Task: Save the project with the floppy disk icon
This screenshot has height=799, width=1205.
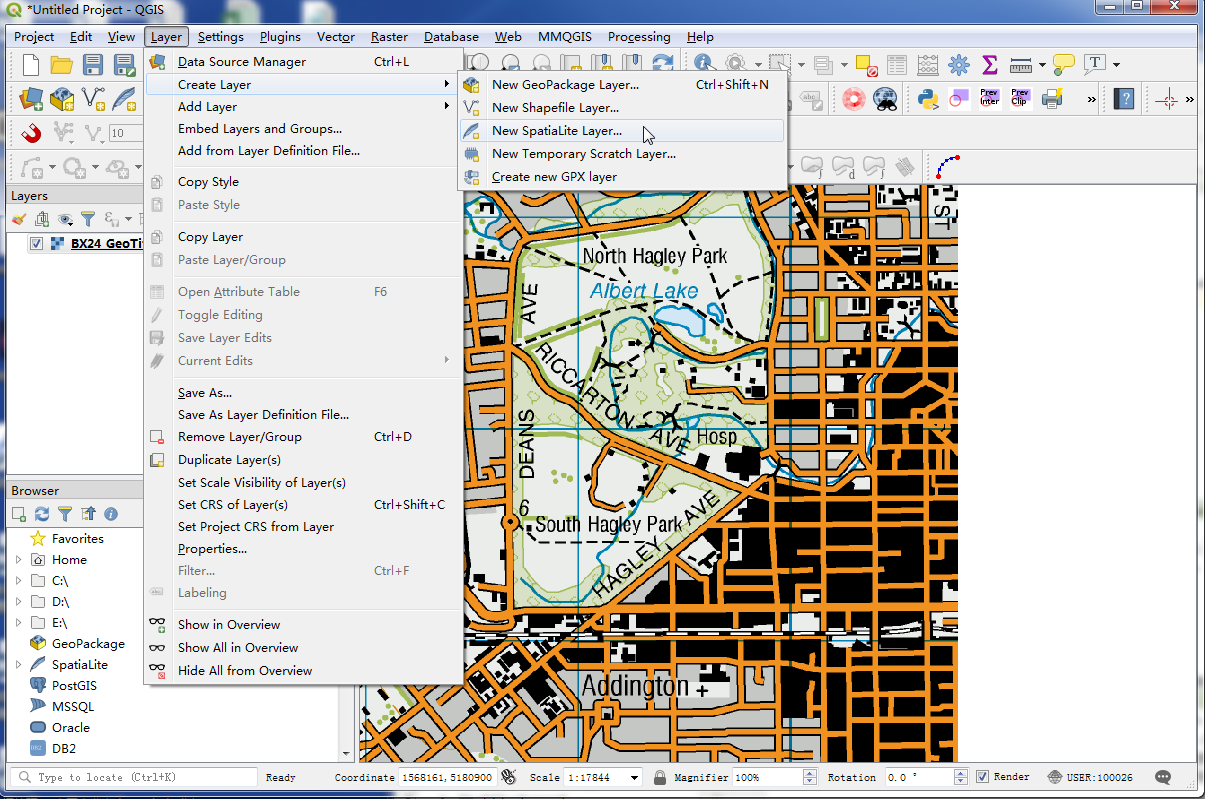Action: tap(93, 66)
